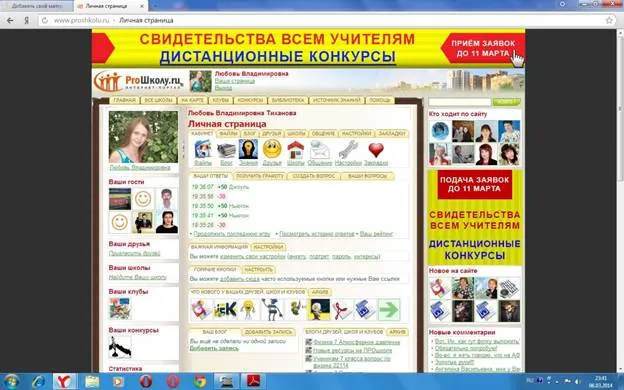
Task: Click the green arrow in the friends' news strip
Action: pos(389,310)
